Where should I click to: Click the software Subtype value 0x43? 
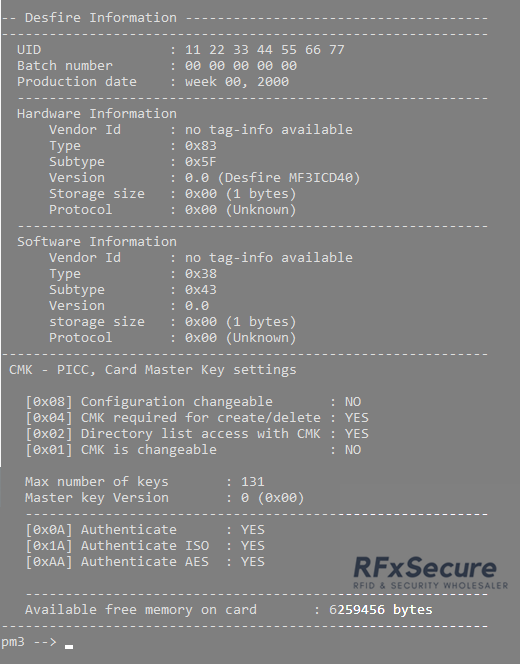(201, 290)
